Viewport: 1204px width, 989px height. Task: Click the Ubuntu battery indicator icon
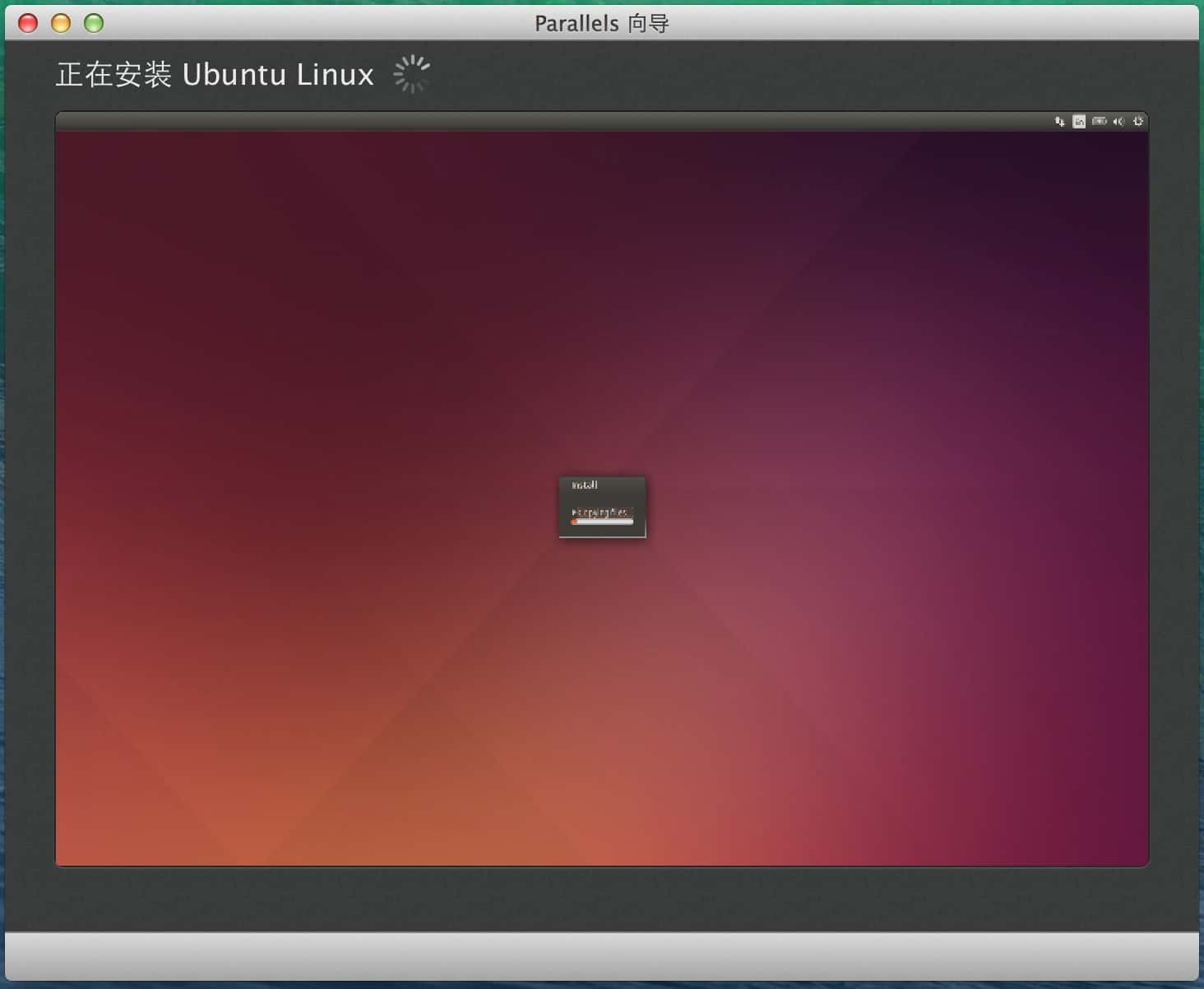click(x=1099, y=122)
